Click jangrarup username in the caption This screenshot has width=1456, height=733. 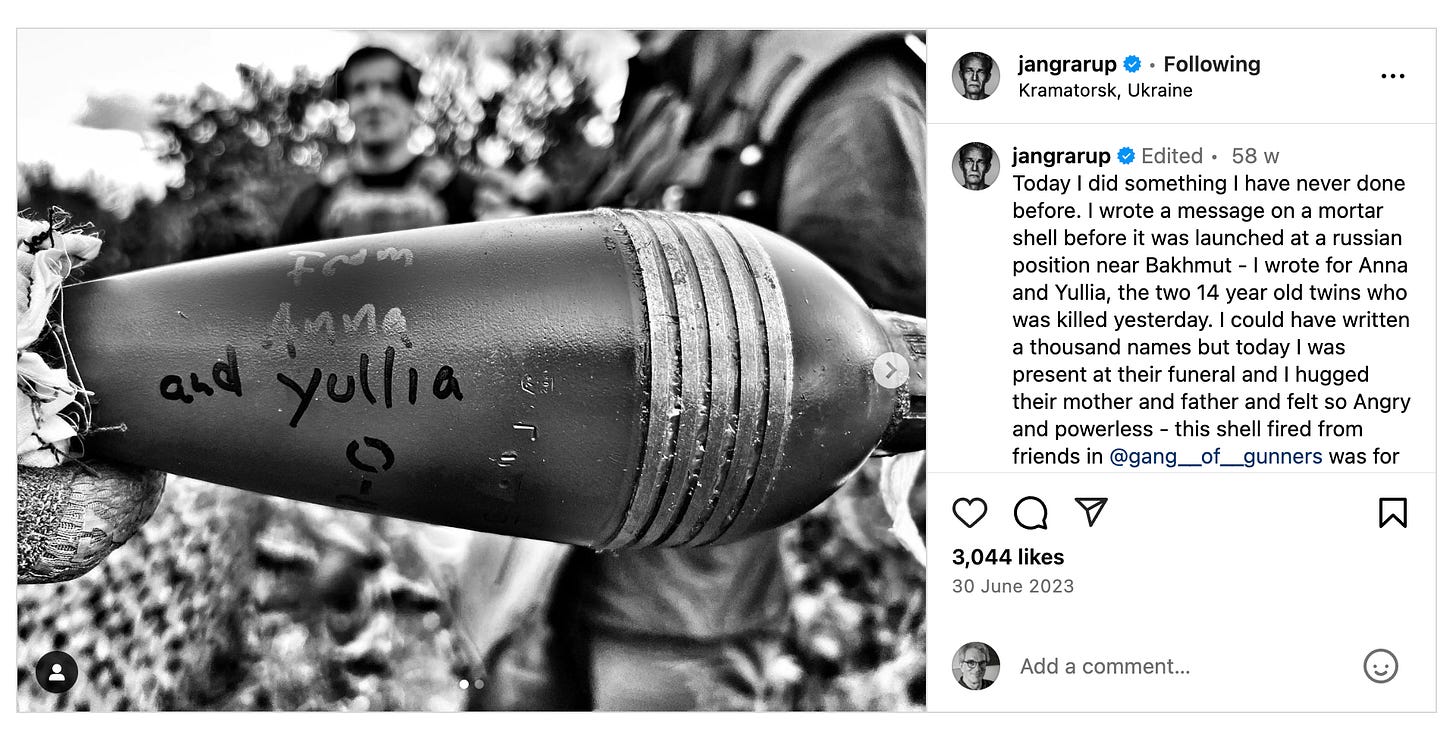coord(1061,156)
